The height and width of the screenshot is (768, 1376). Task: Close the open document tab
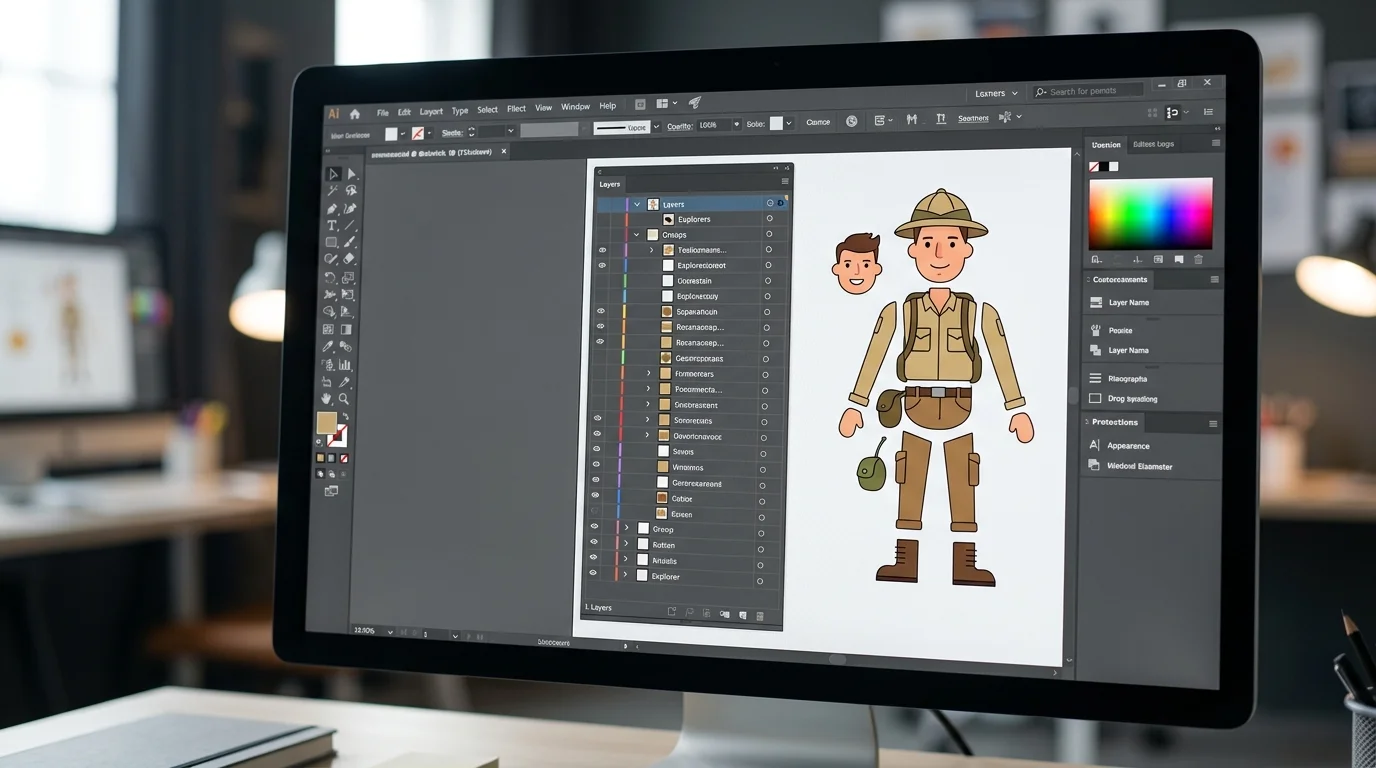[x=504, y=151]
